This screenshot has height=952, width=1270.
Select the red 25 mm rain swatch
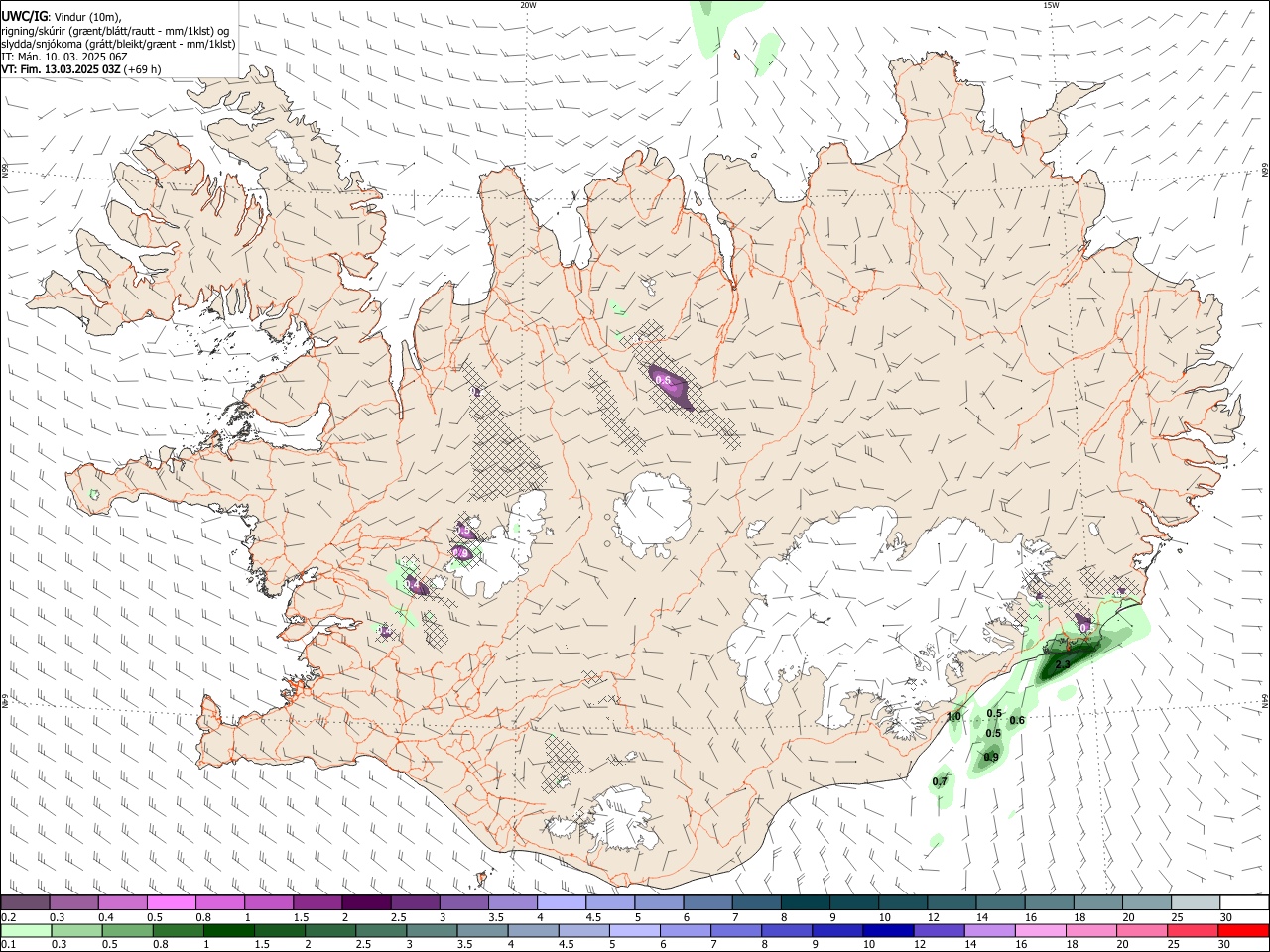[x=1193, y=931]
